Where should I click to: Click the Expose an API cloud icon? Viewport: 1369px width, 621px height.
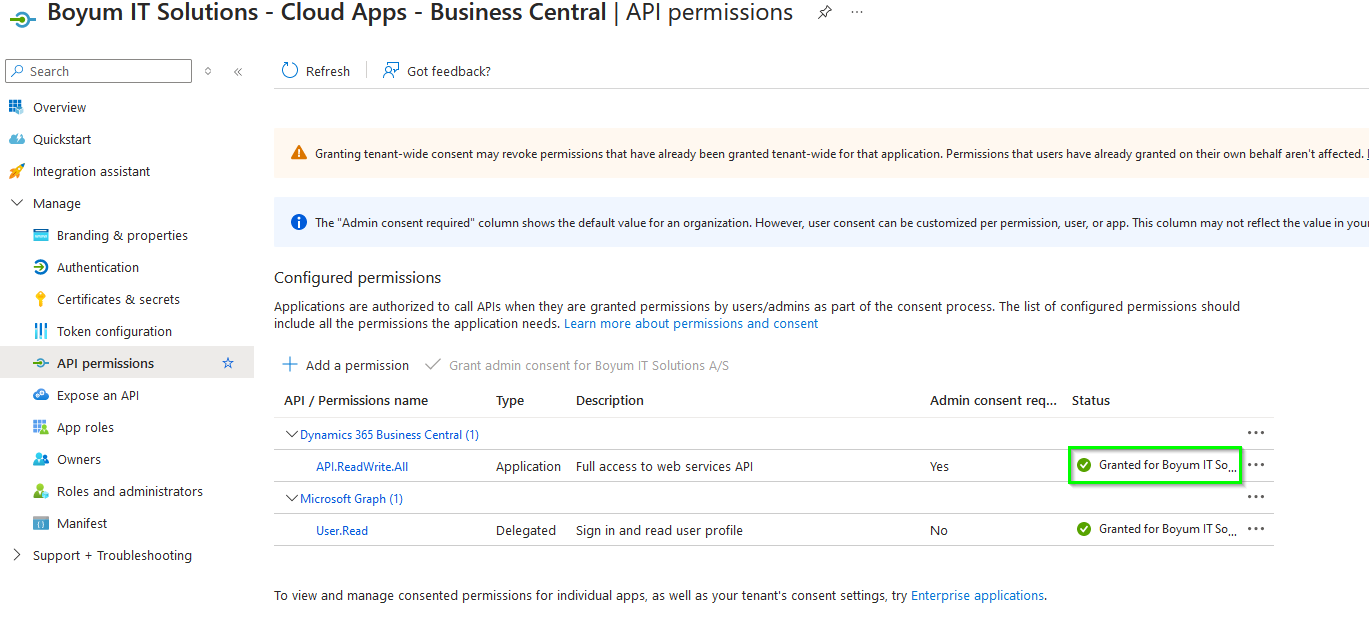(41, 395)
